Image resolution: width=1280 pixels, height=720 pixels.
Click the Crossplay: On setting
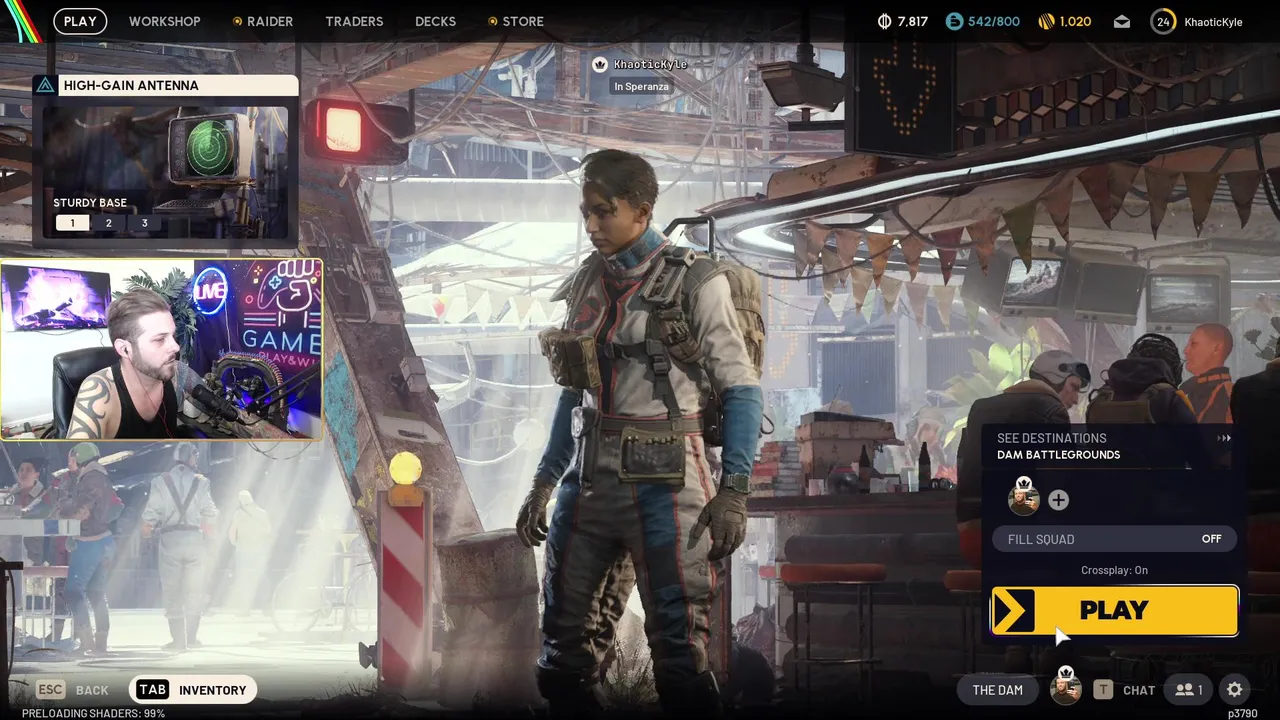click(1114, 570)
